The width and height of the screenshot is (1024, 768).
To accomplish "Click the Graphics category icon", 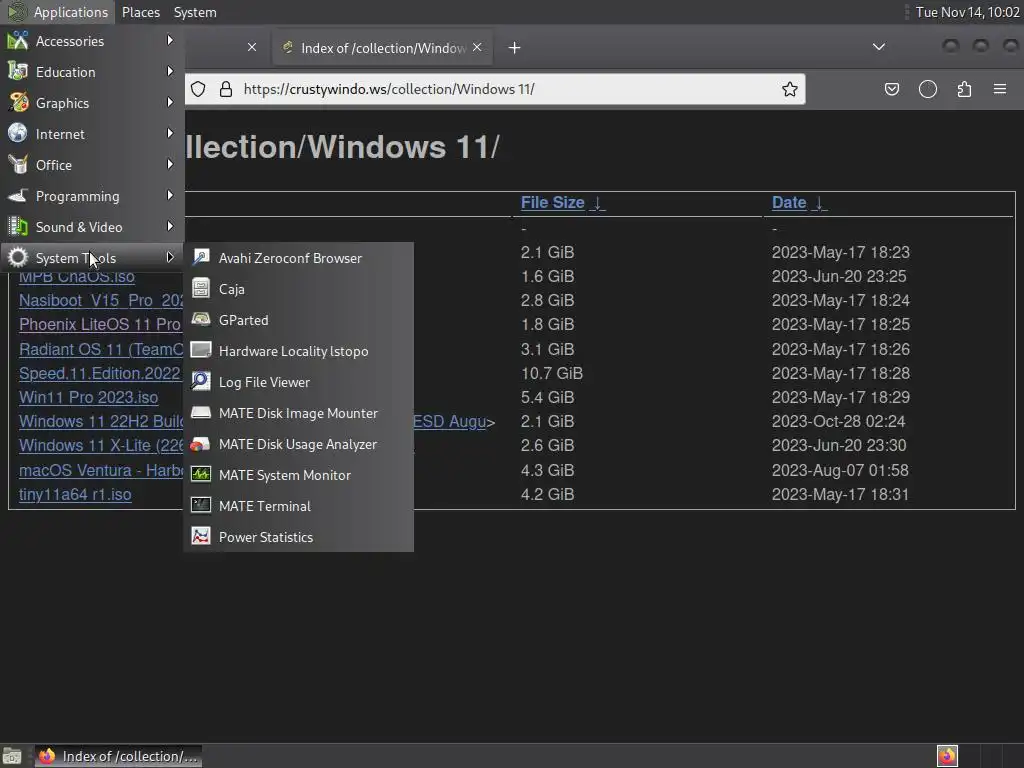I will [x=18, y=103].
